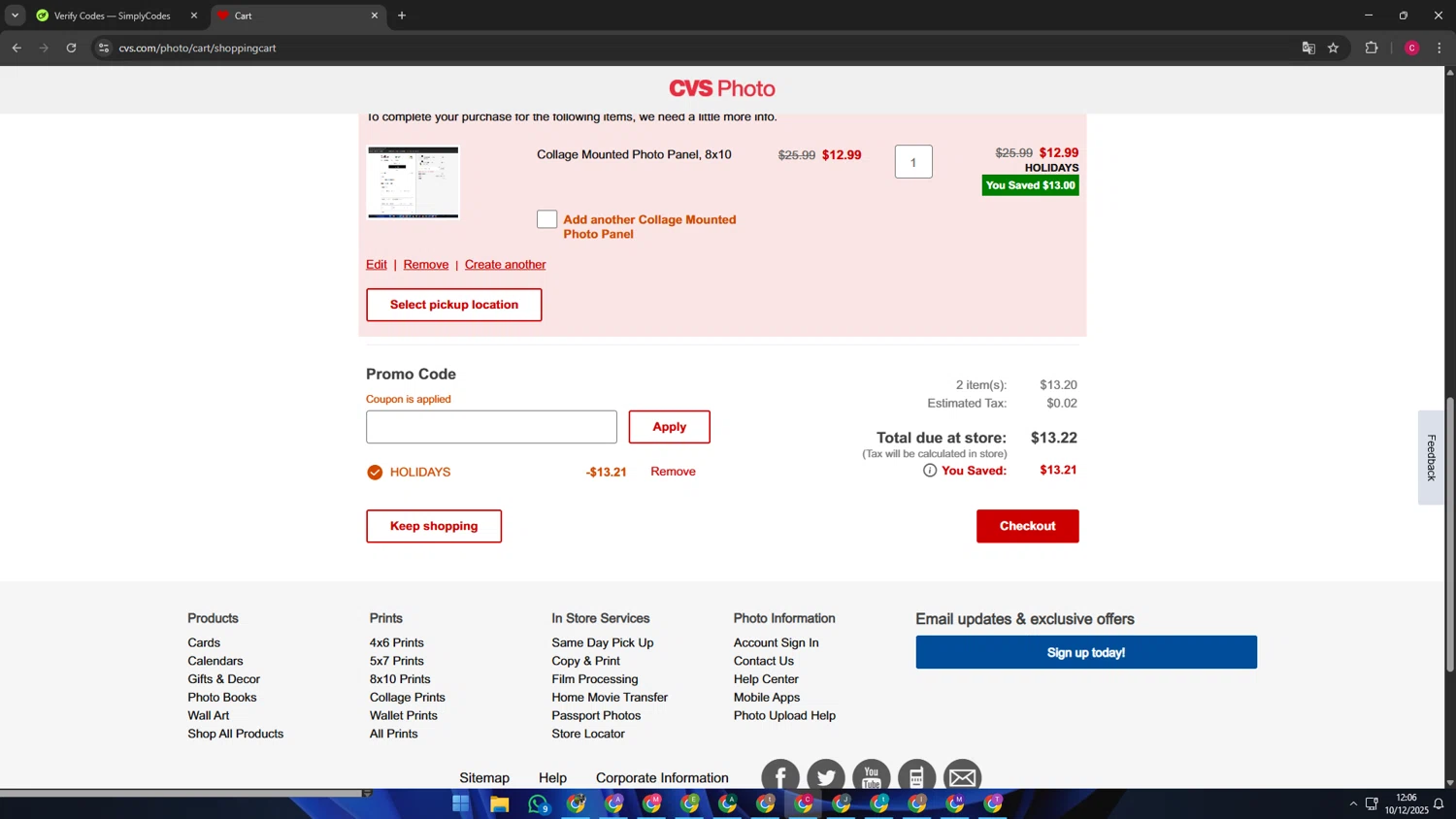Click the Keep shopping button

coord(434,526)
